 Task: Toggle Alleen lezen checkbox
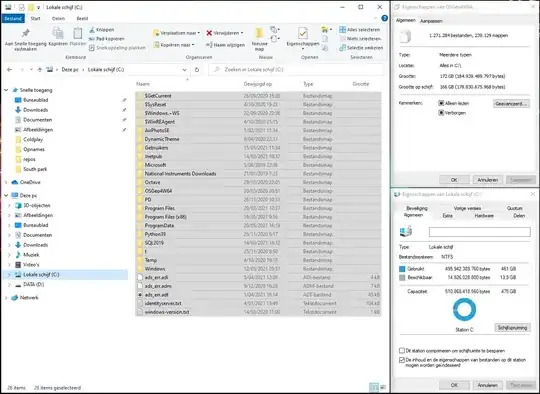pyautogui.click(x=441, y=103)
